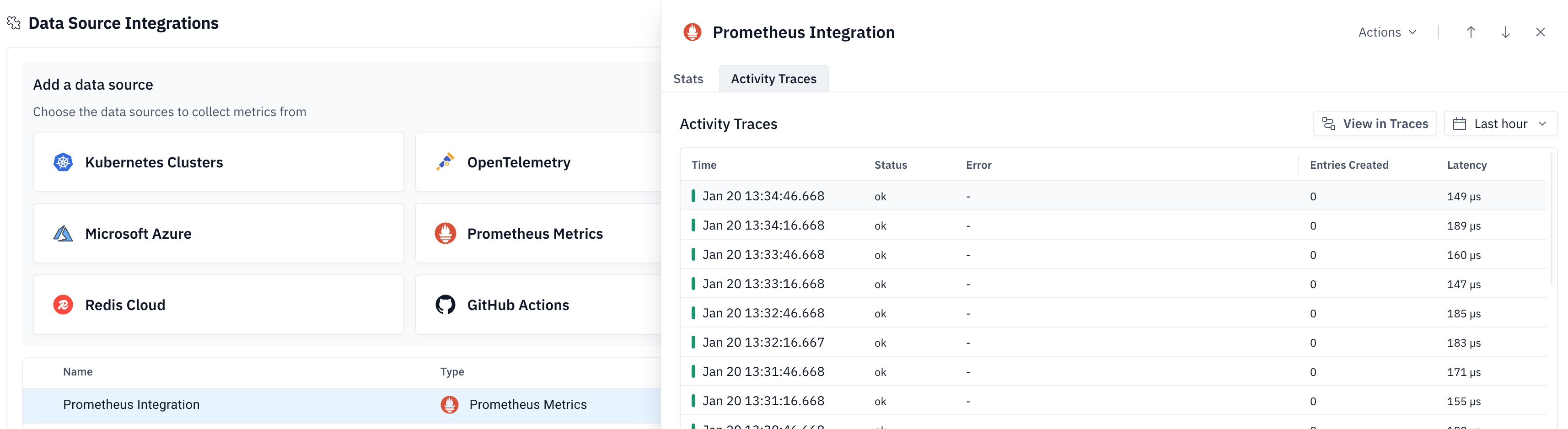Go to next integration with down arrow

click(x=1505, y=32)
